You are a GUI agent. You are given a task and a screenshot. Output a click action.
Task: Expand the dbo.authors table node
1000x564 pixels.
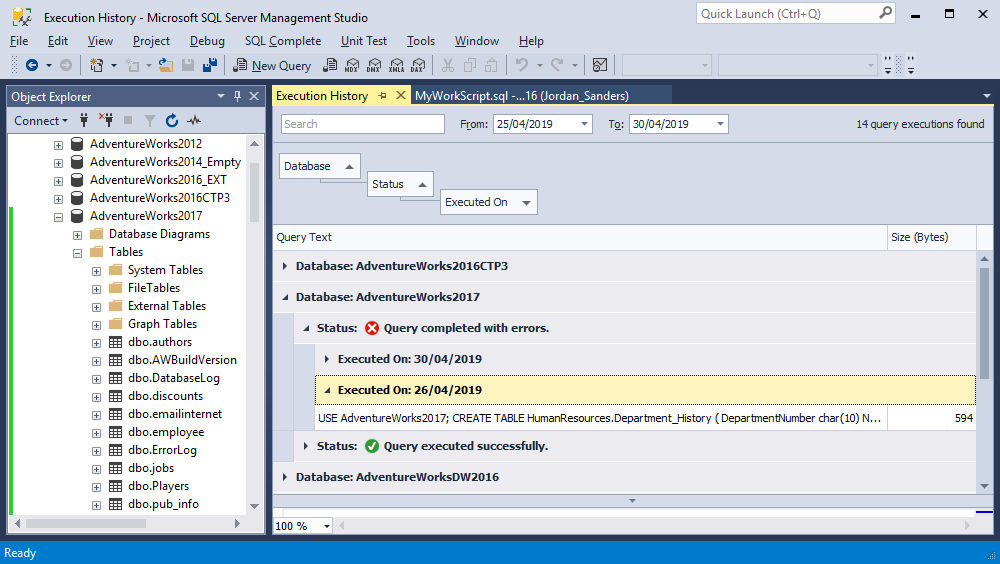96,343
